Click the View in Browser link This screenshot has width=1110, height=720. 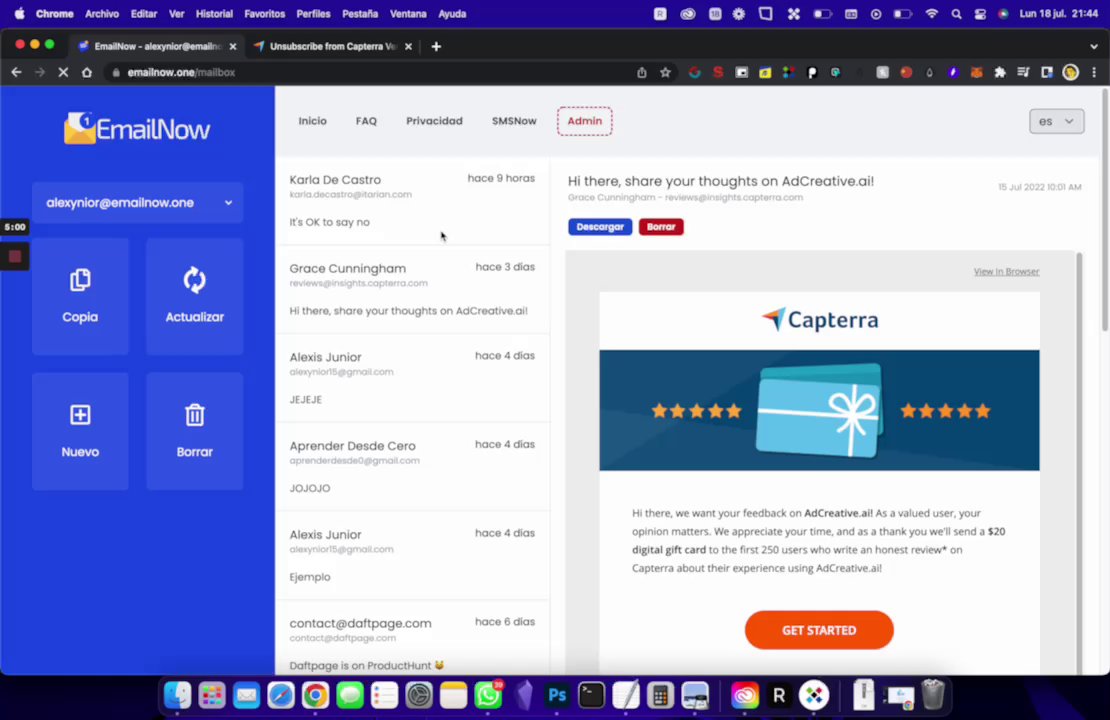click(1006, 271)
